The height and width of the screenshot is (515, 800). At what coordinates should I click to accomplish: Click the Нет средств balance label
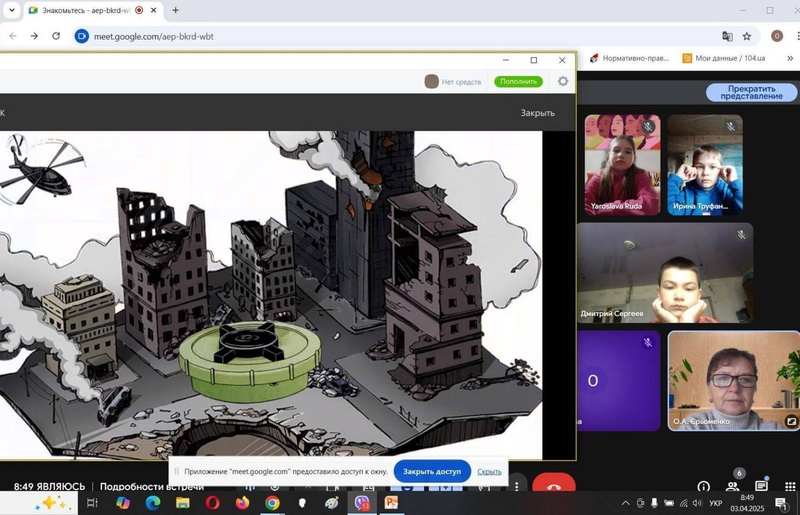tap(461, 82)
